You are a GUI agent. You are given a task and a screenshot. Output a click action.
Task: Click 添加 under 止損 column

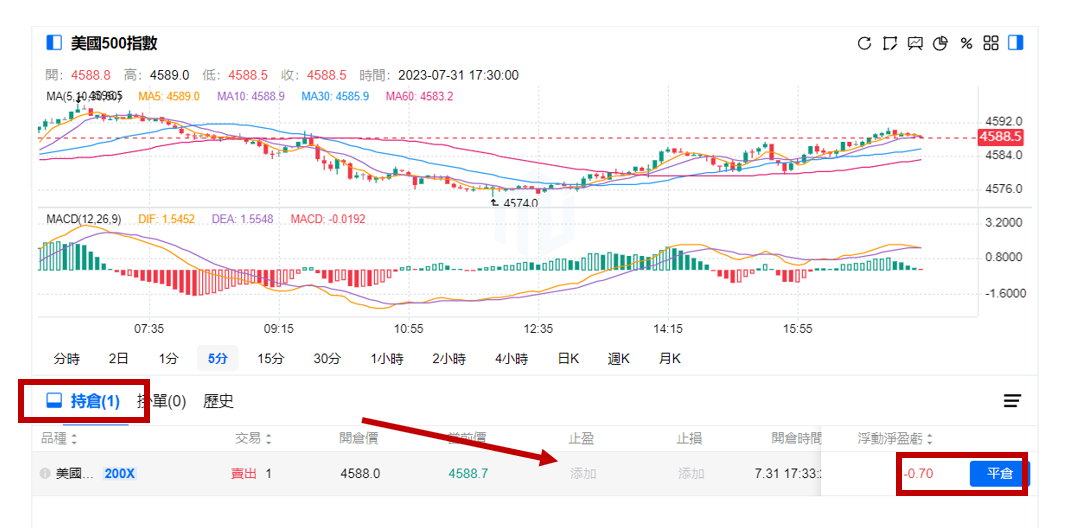(691, 473)
